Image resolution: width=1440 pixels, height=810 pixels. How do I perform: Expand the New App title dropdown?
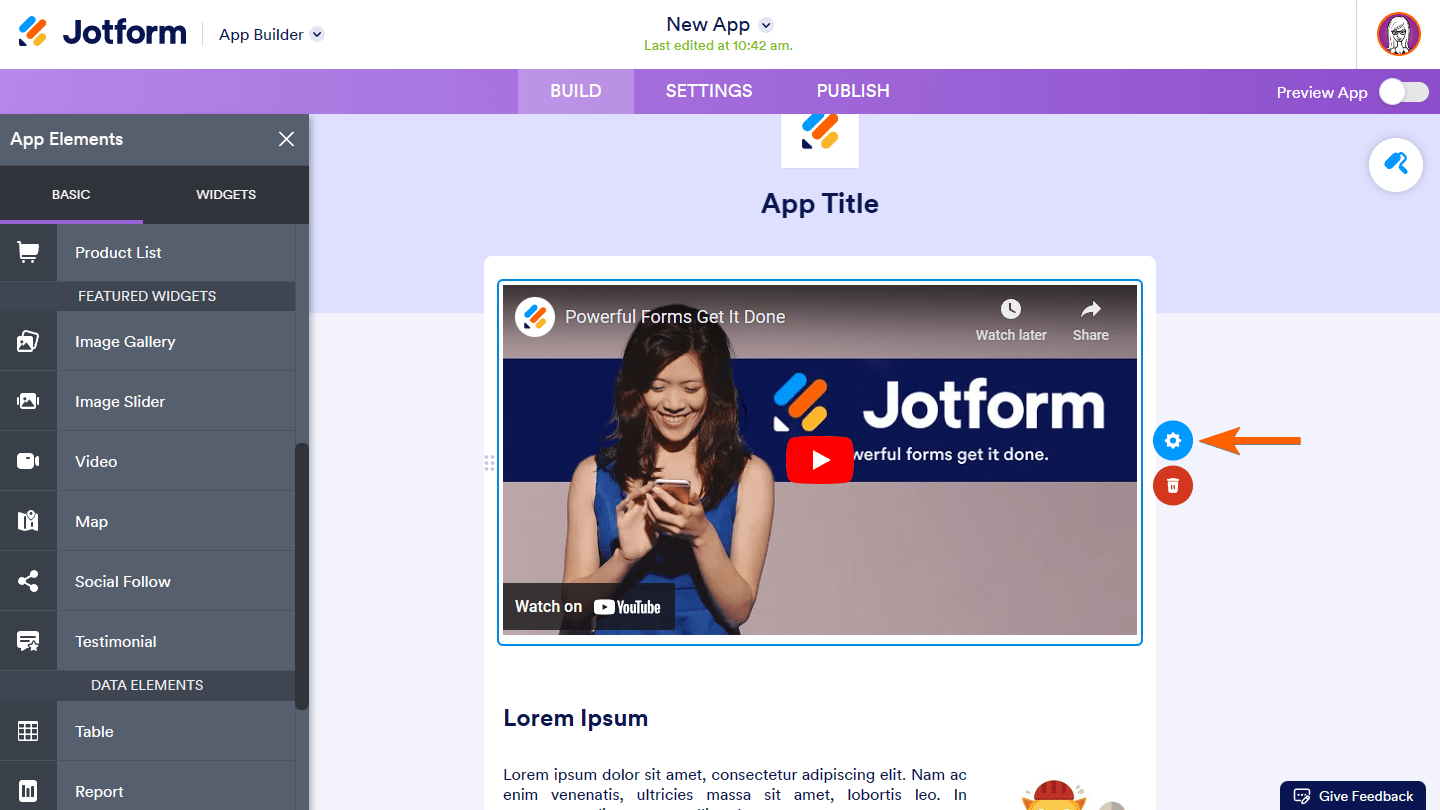[766, 25]
